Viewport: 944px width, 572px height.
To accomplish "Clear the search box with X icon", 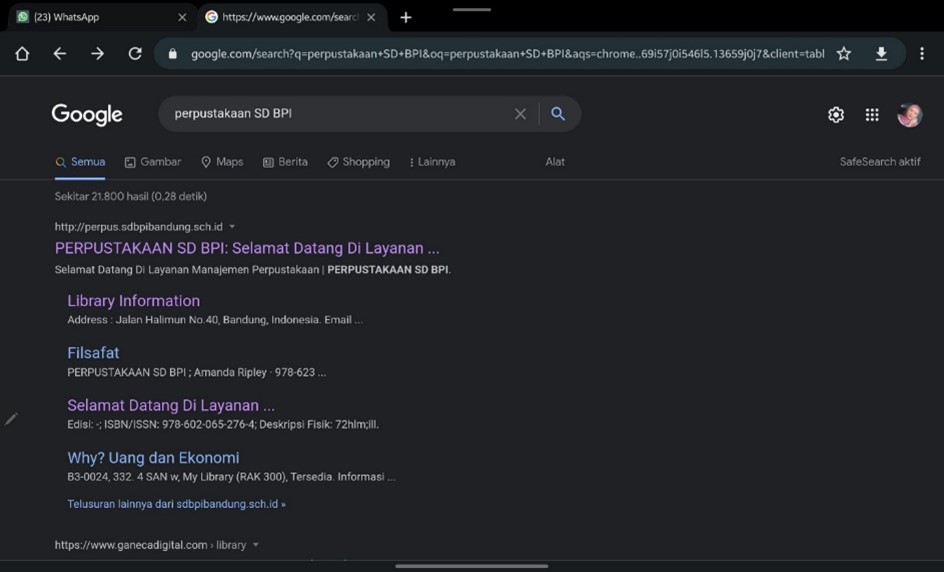I will click(520, 114).
